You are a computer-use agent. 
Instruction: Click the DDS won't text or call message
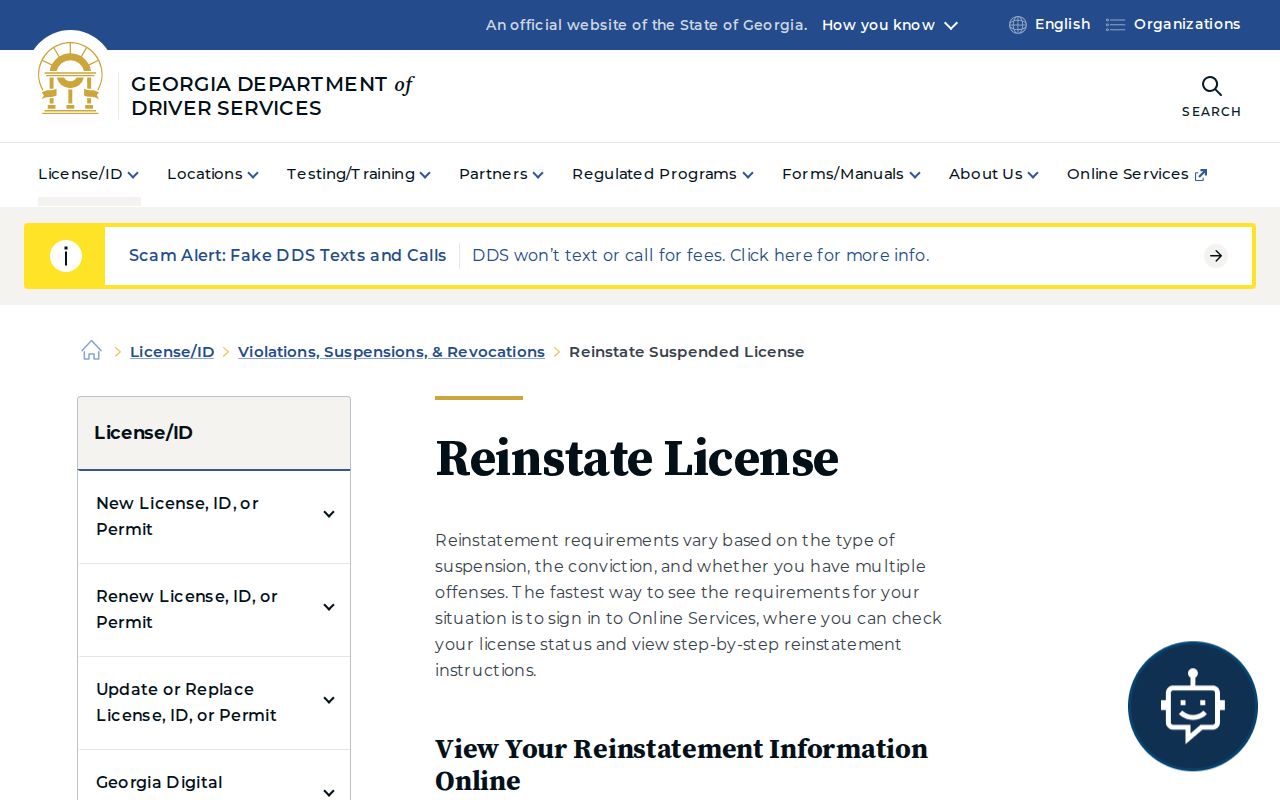click(701, 256)
